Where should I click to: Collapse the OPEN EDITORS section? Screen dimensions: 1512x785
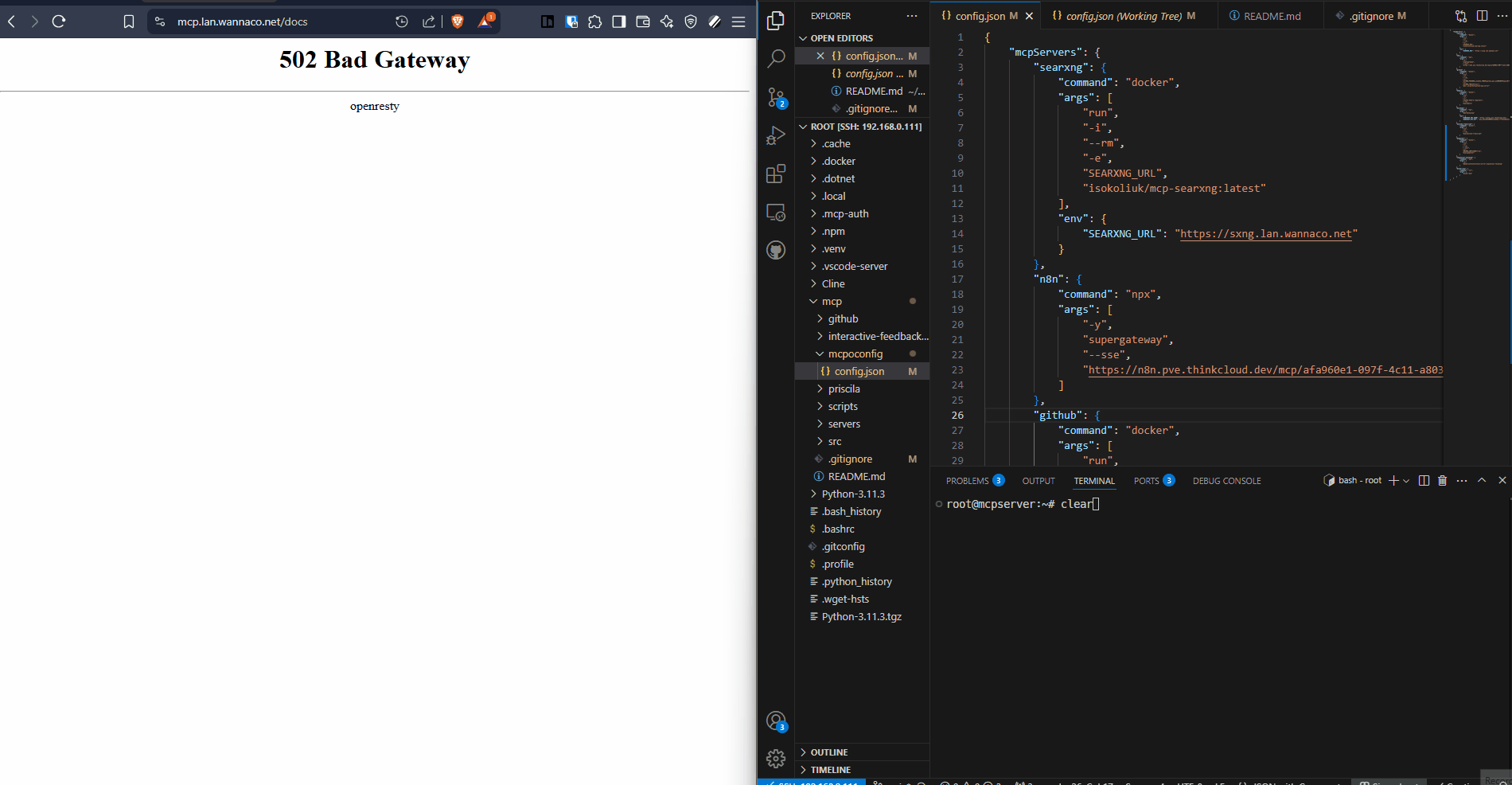pos(862,38)
